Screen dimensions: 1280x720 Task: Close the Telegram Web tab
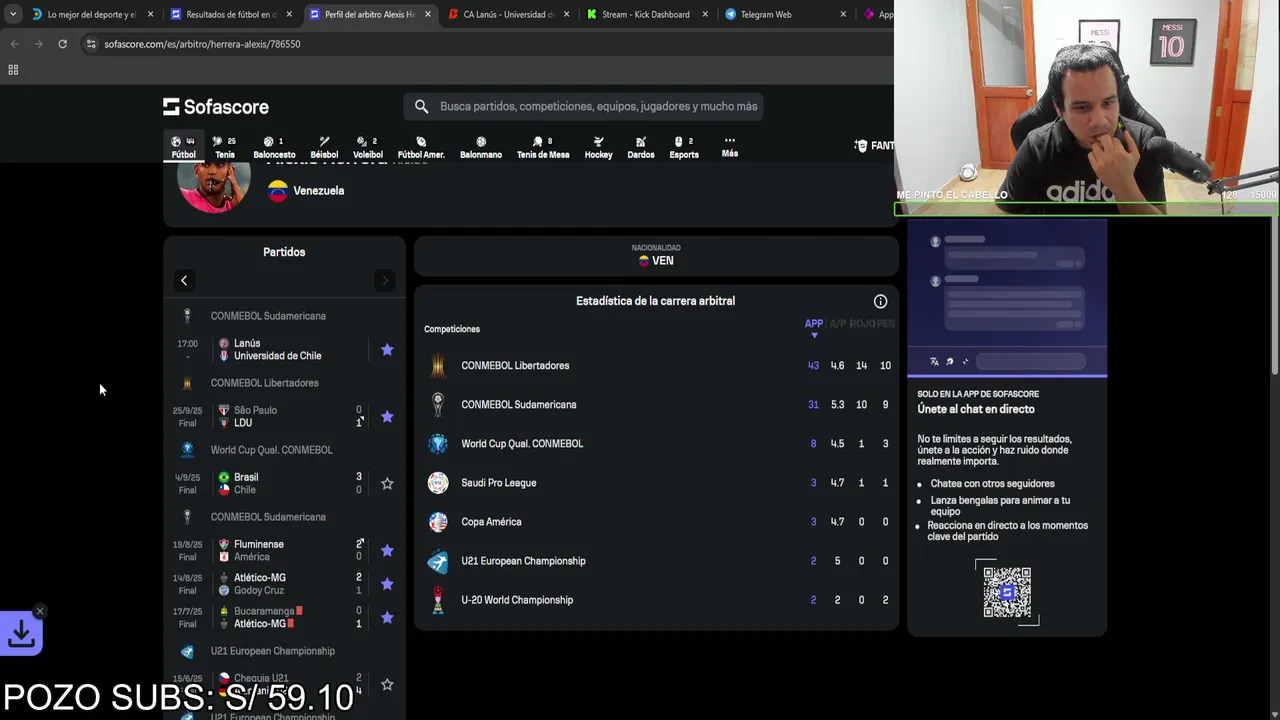pyautogui.click(x=843, y=14)
